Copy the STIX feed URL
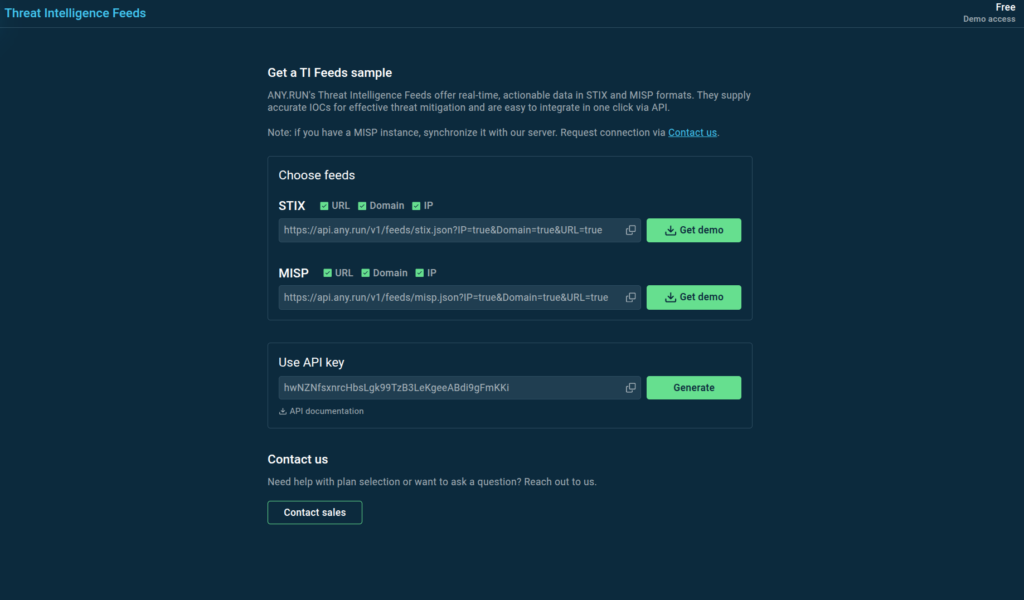Image resolution: width=1024 pixels, height=600 pixels. tap(631, 230)
